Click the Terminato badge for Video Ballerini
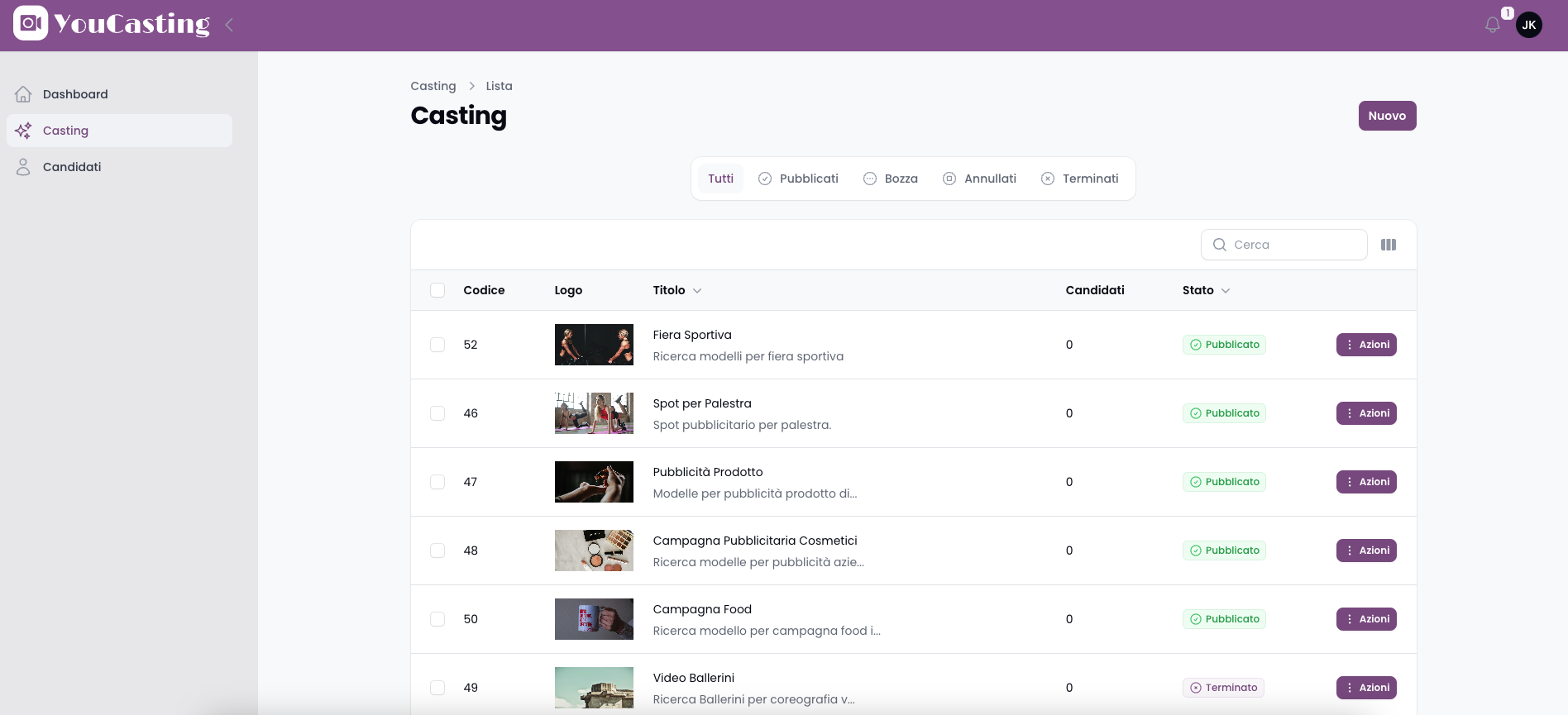This screenshot has height=715, width=1568. (1223, 688)
